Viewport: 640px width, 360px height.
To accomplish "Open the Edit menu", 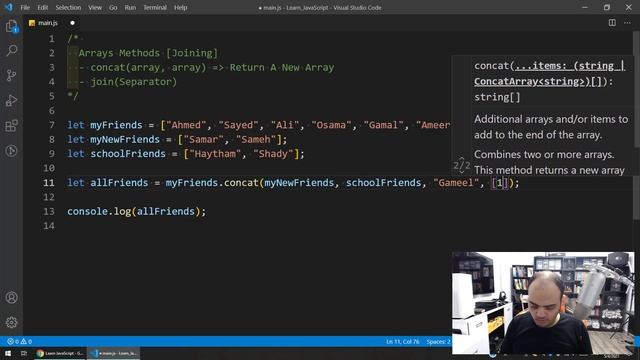I will pos(42,7).
